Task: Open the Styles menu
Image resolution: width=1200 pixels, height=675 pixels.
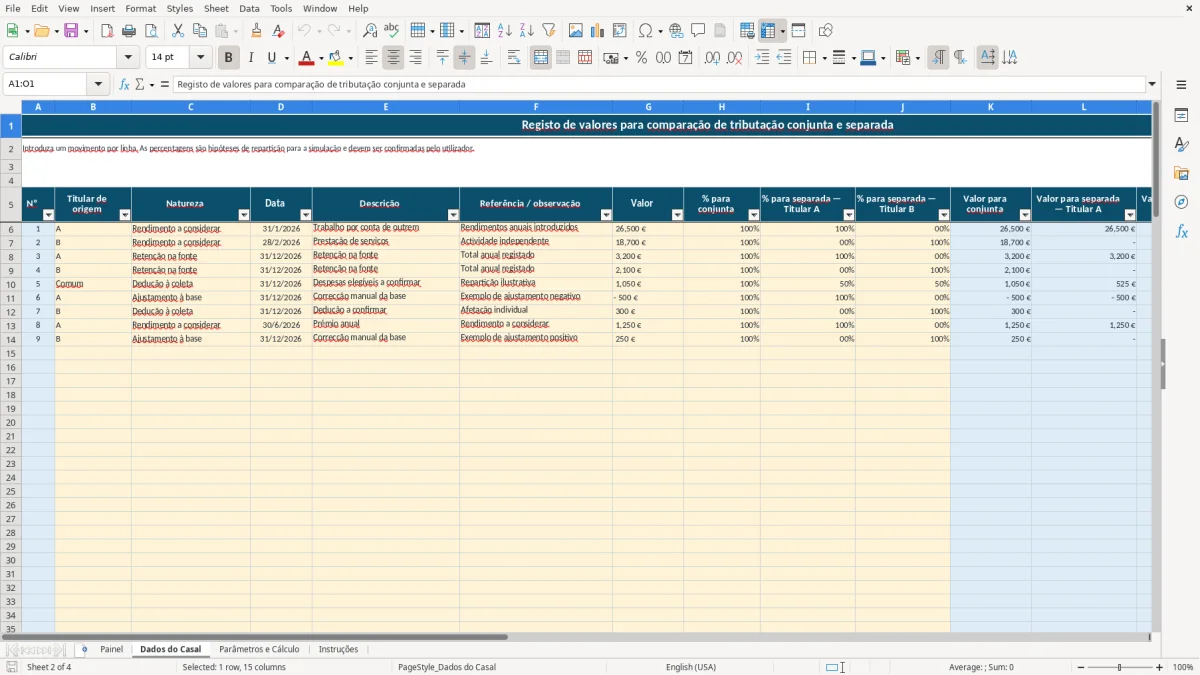Action: coord(180,8)
